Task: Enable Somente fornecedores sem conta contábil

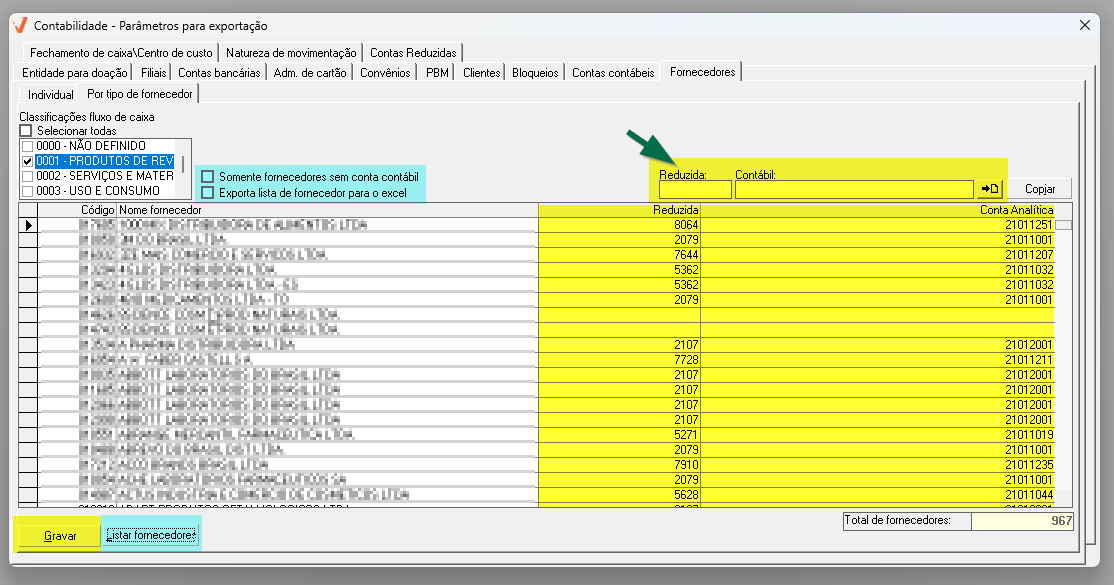Action: [x=207, y=176]
